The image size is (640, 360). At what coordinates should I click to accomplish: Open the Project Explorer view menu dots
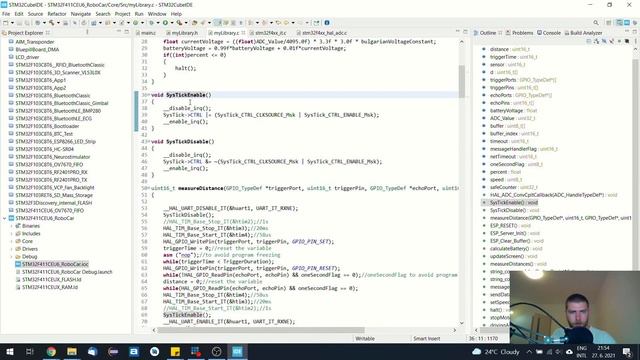(87, 32)
